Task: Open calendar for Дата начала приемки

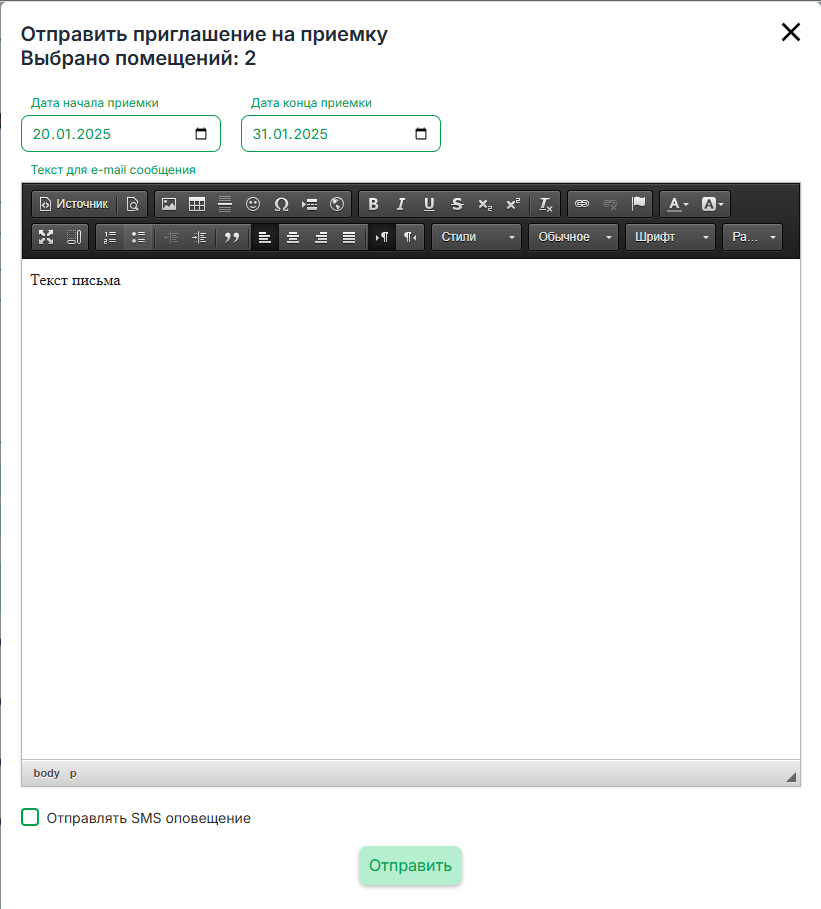Action: (201, 134)
